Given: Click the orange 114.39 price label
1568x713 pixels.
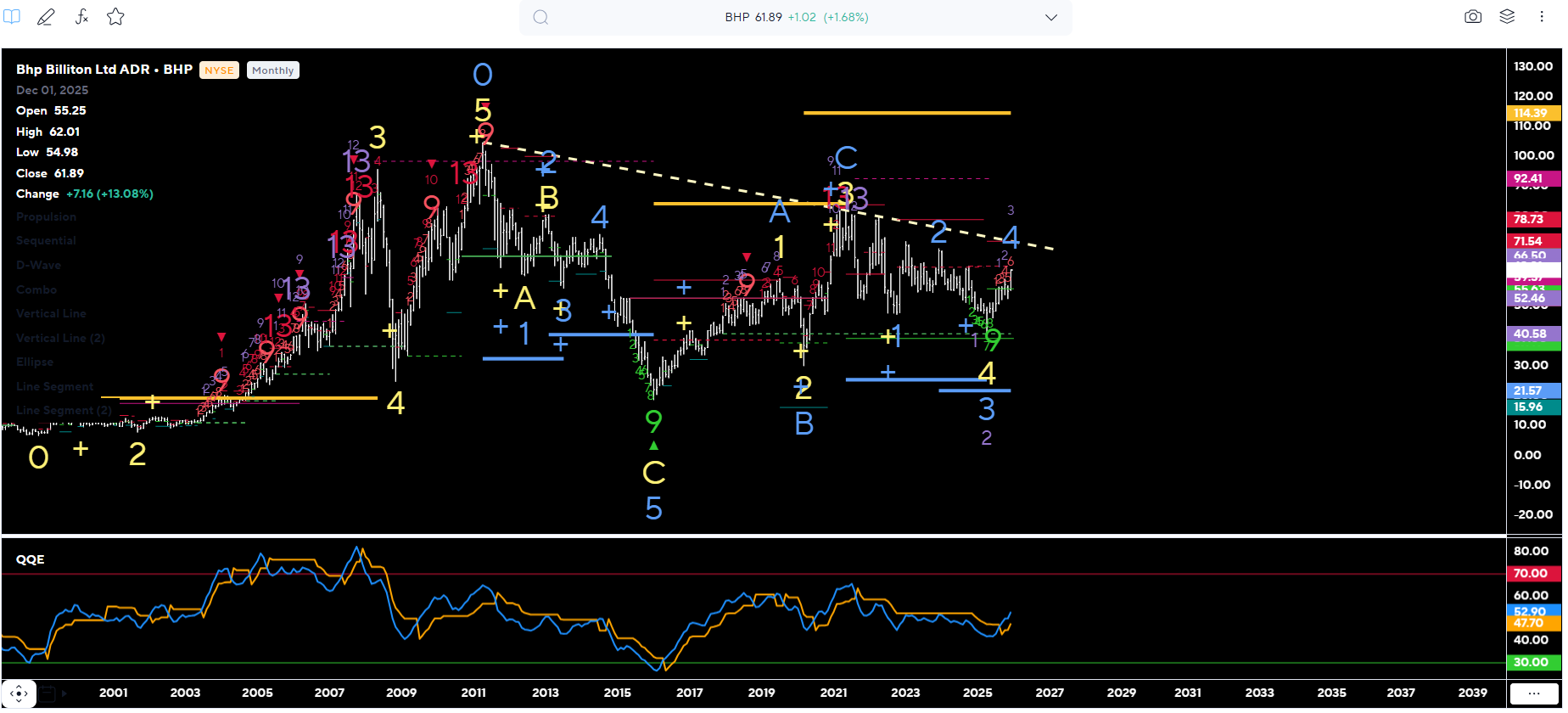Looking at the screenshot, I should pyautogui.click(x=1532, y=113).
